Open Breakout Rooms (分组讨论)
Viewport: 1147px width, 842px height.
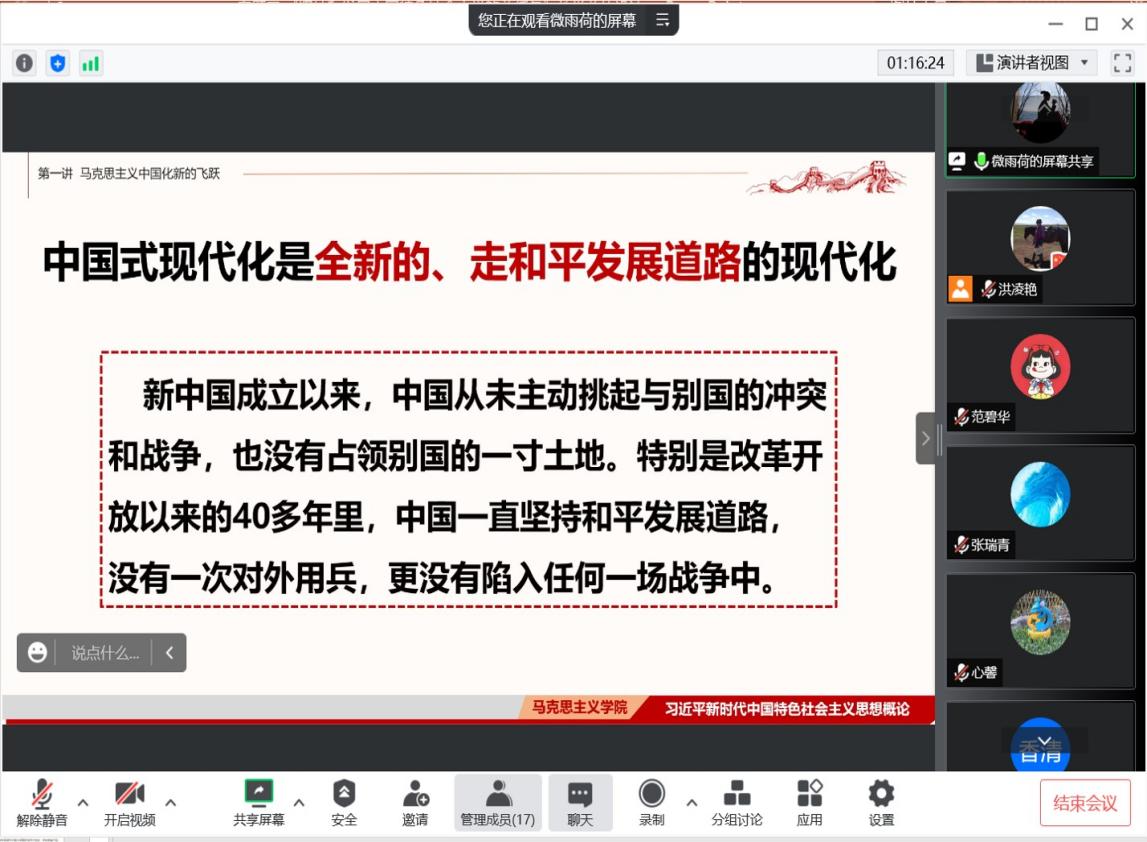coord(736,803)
